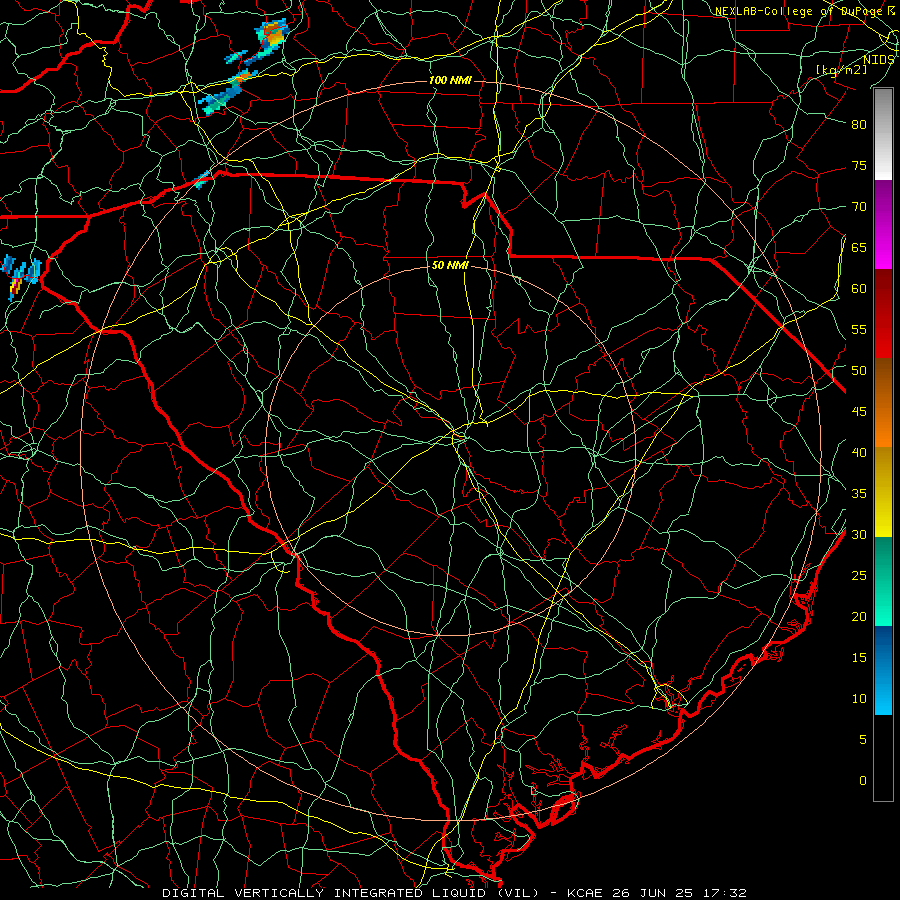The image size is (900, 900).
Task: Select the 10 value on the color scale
Action: tap(859, 699)
